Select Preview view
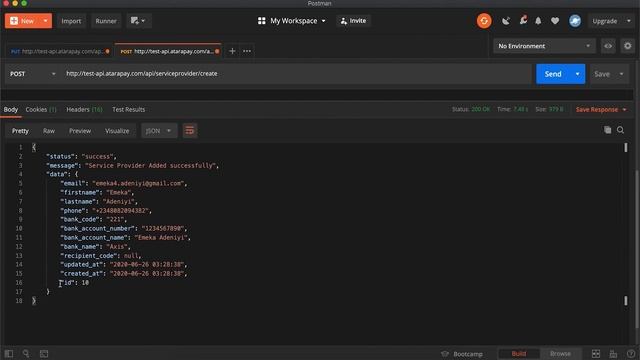The image size is (640, 360). (80, 131)
